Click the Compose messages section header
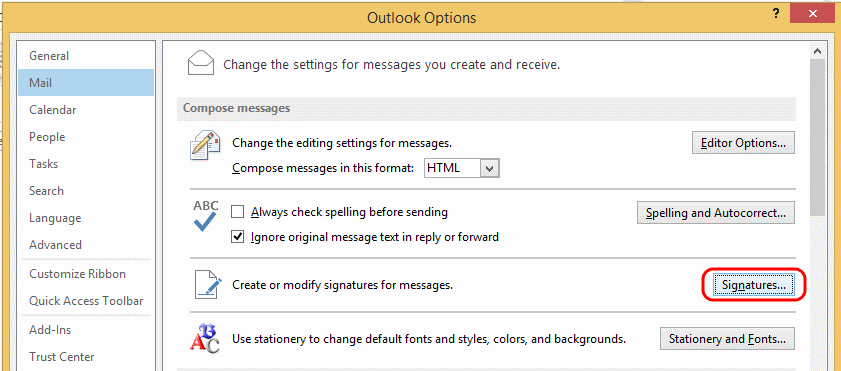The height and width of the screenshot is (371, 841). point(486,108)
